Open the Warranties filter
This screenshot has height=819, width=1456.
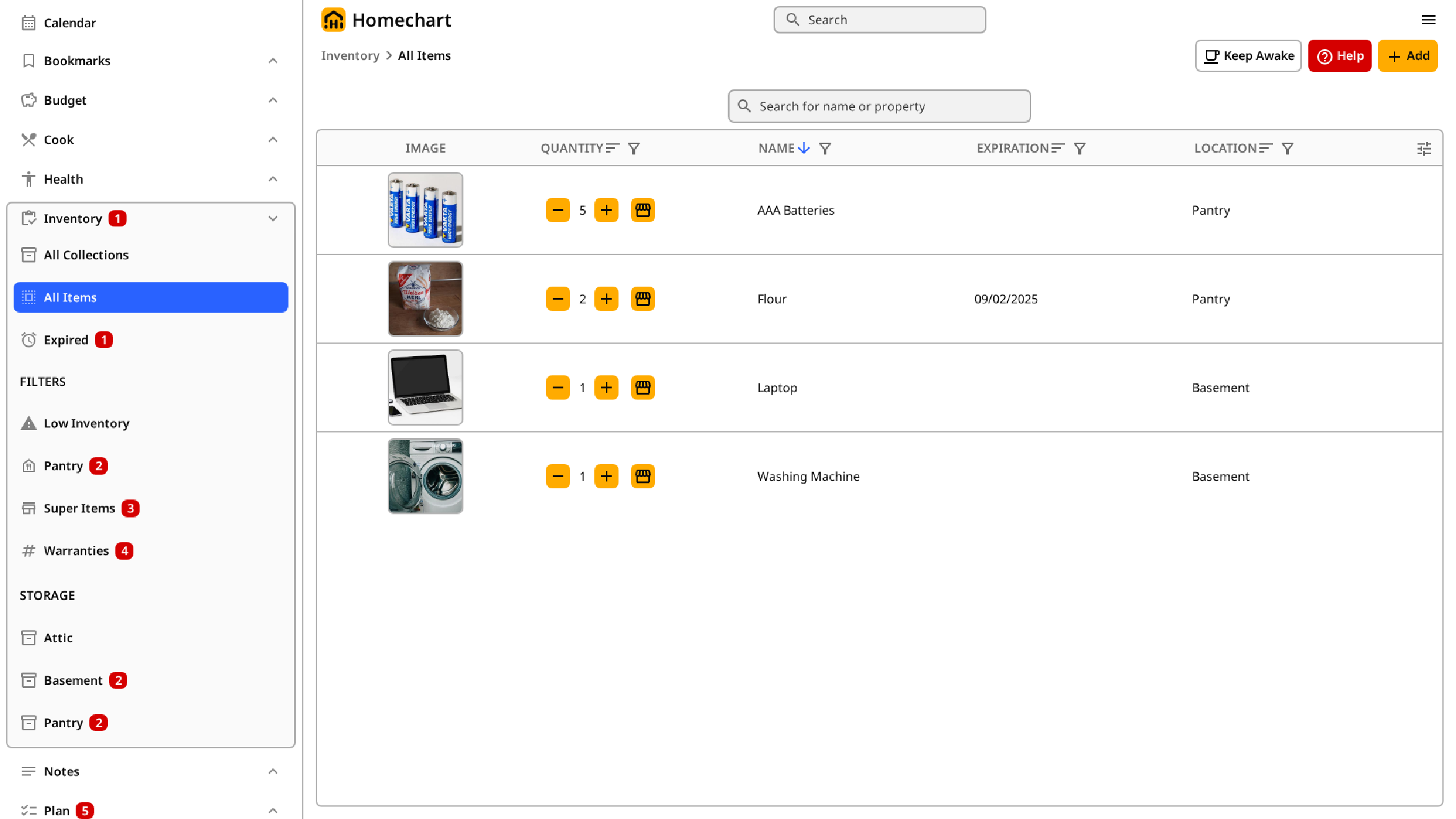[x=76, y=550]
